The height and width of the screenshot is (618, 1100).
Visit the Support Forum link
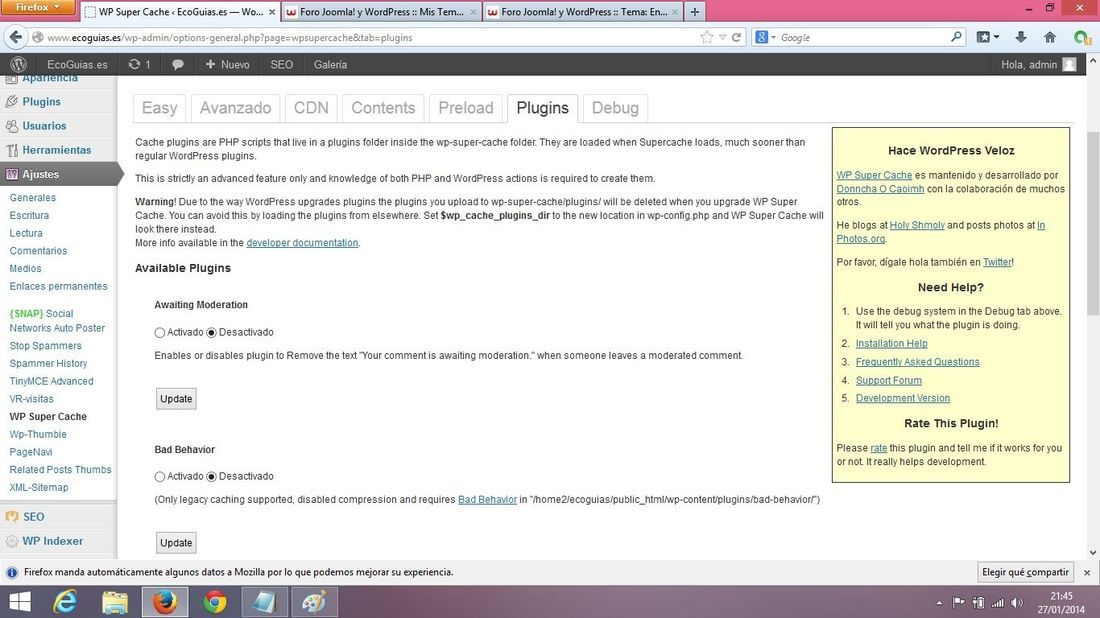coord(889,381)
